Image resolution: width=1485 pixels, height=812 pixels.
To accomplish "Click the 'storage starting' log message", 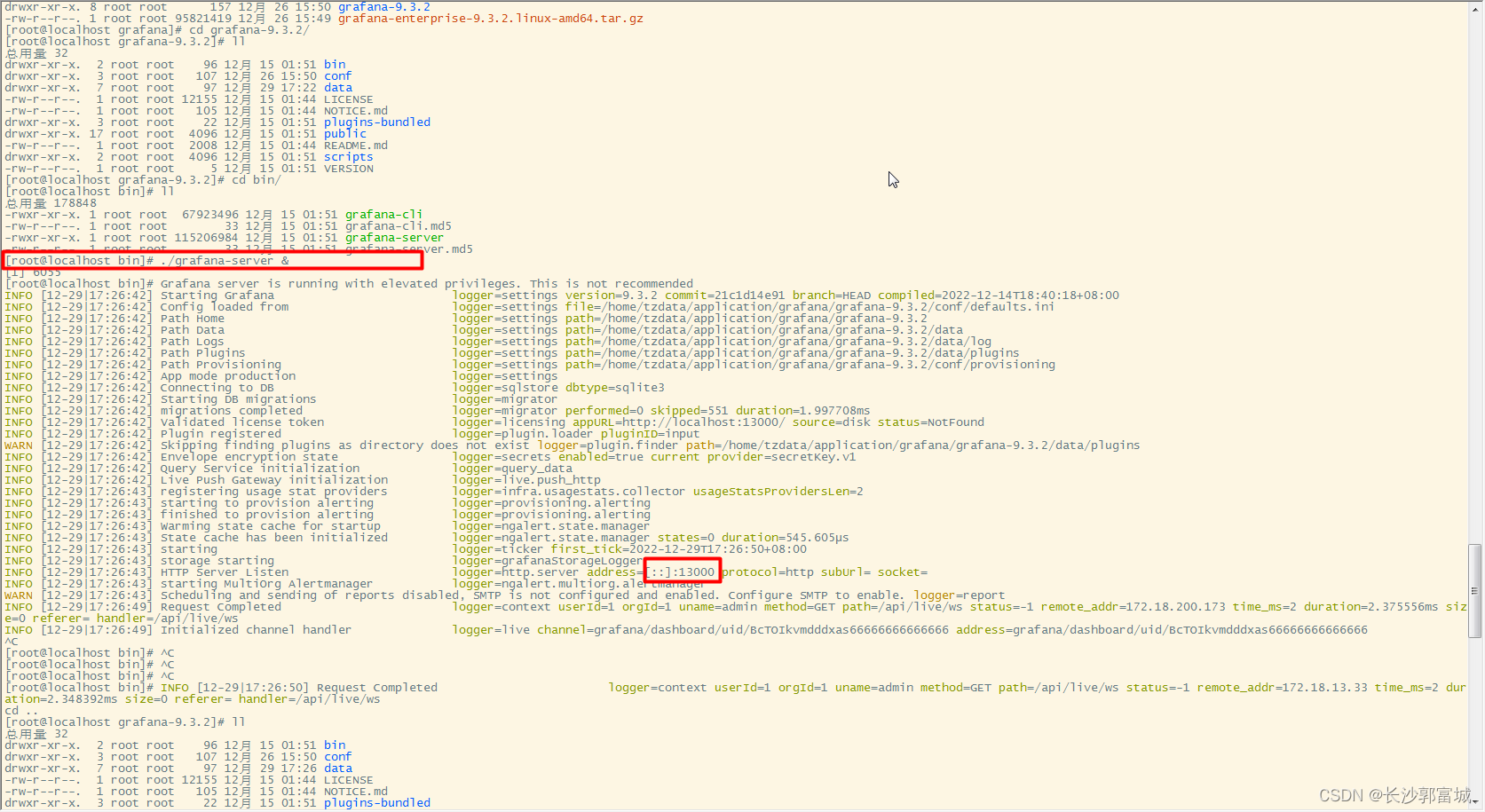I will (217, 561).
